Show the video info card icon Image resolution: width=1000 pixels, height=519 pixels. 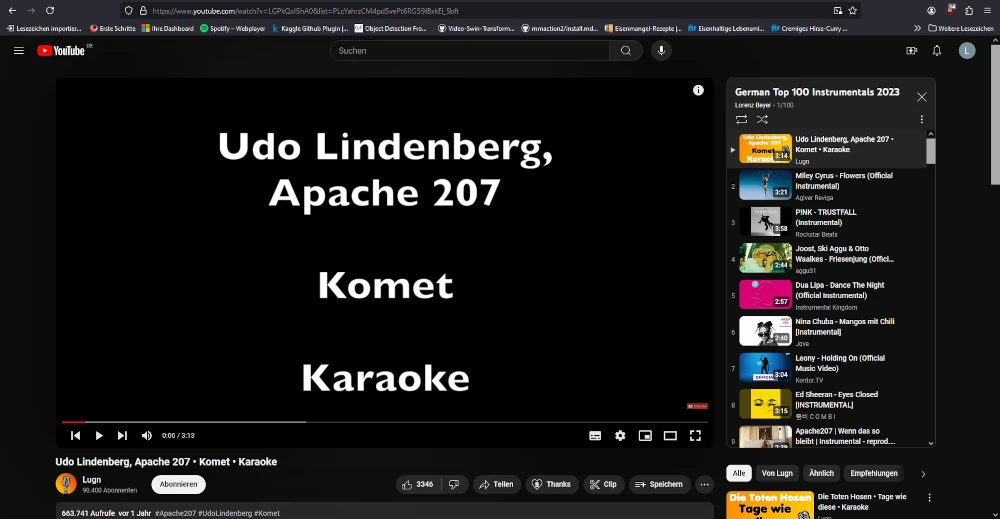point(698,91)
